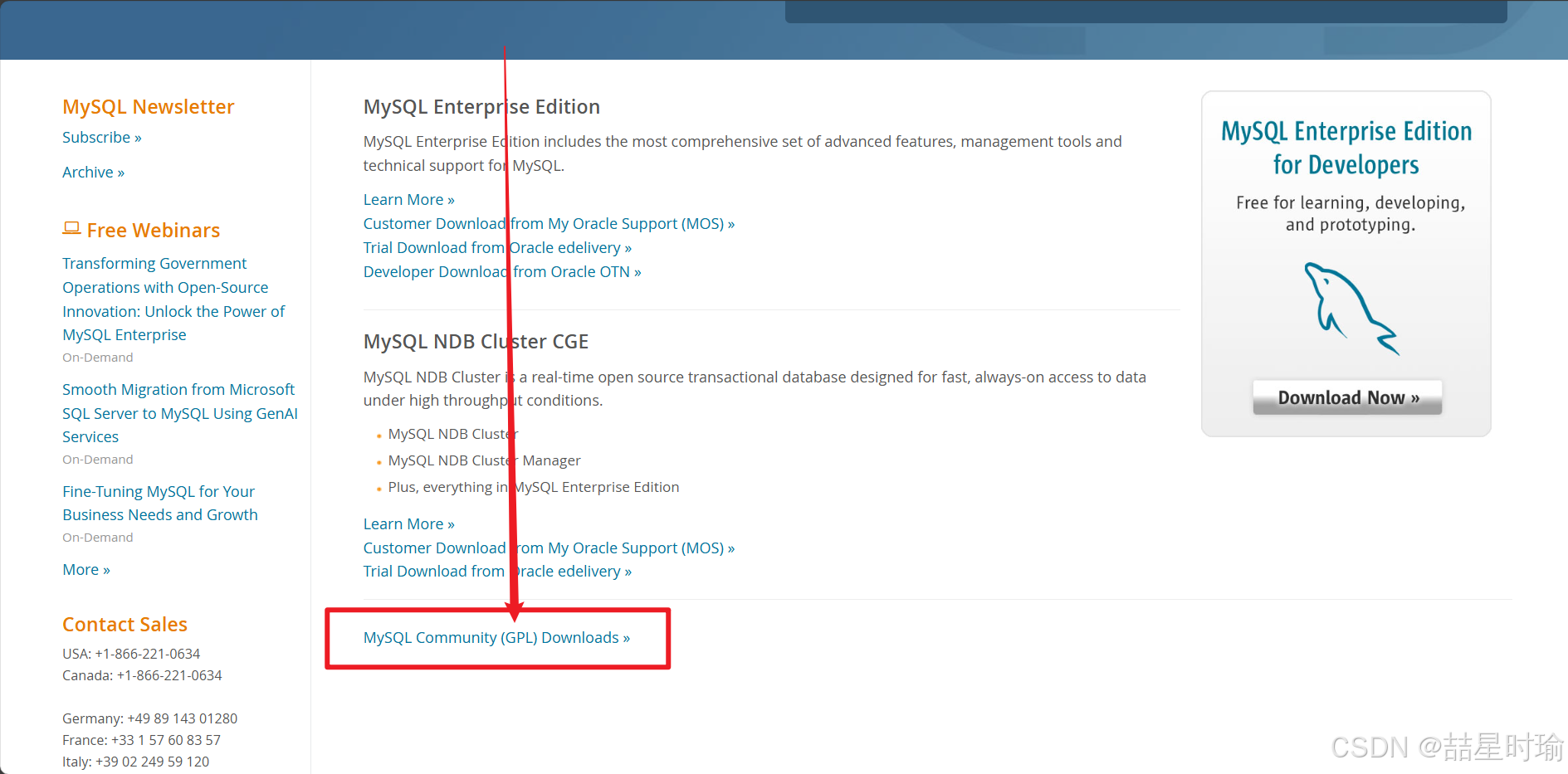Viewport: 1568px width, 774px height.
Task: Click the MySQL NDB Cluster Manager bullet
Action: 485,461
